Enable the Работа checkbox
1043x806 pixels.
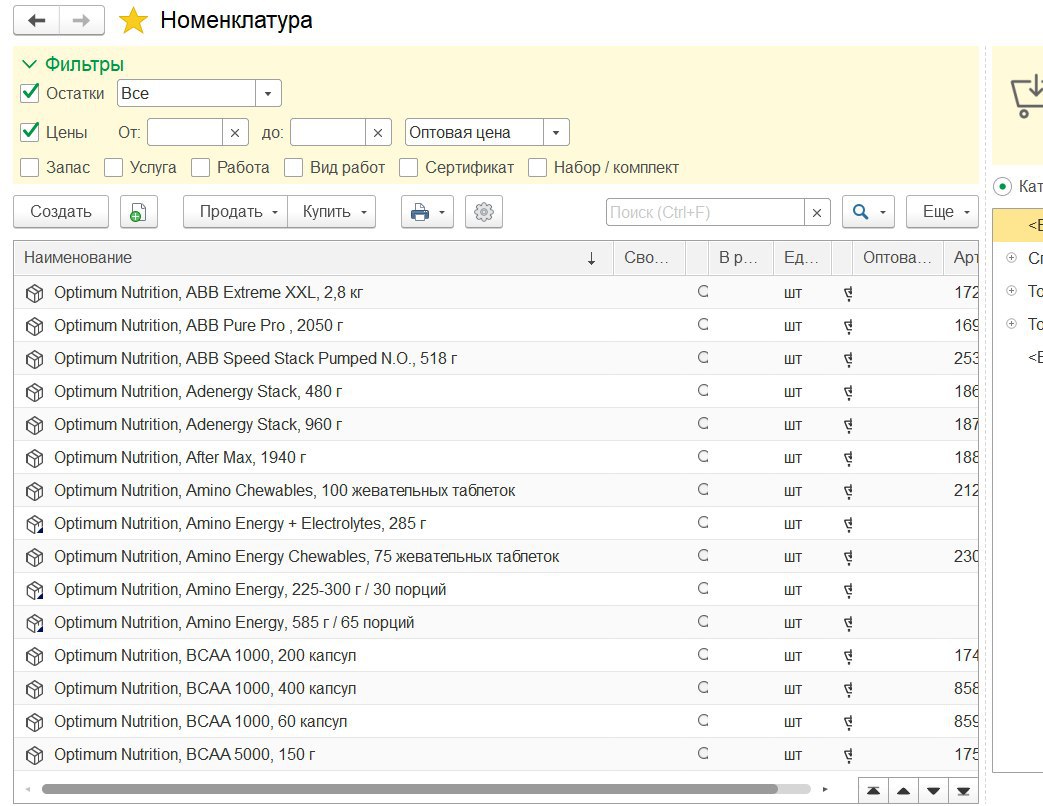pyautogui.click(x=200, y=168)
